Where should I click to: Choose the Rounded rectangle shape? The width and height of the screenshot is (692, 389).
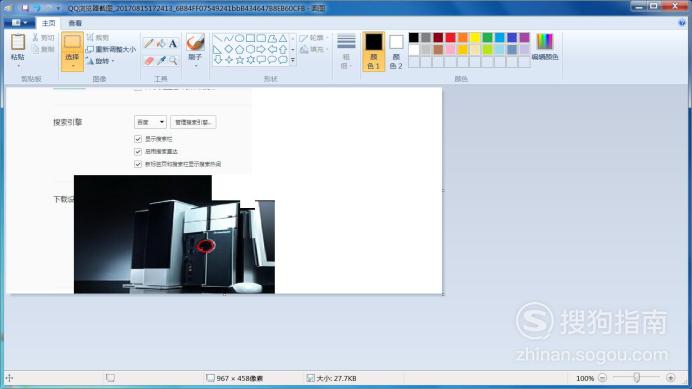pyautogui.click(x=261, y=38)
